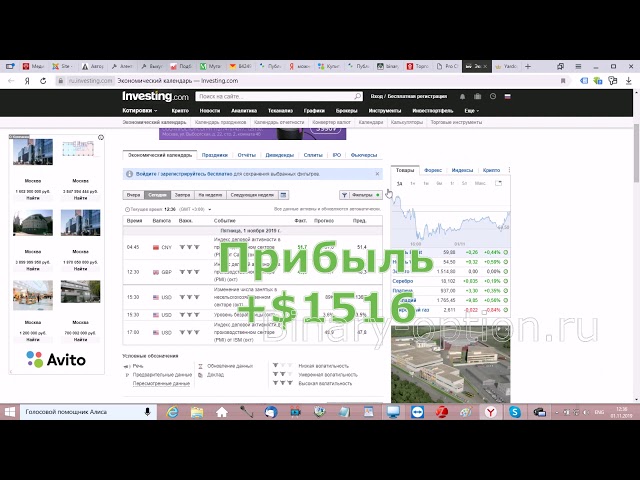Select the Завтра day filter

pos(182,195)
